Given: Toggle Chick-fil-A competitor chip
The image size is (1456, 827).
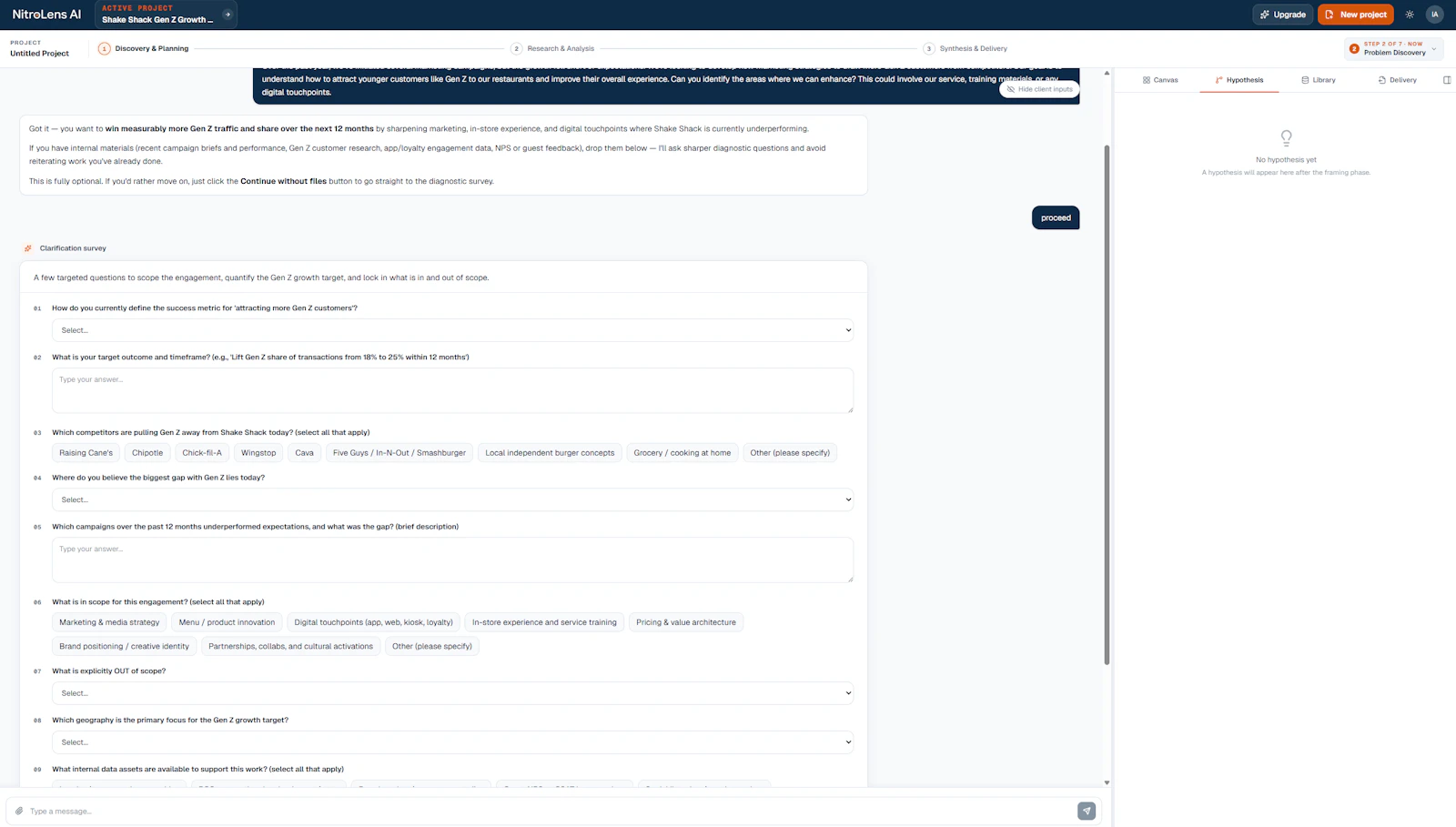Looking at the screenshot, I should (x=202, y=453).
